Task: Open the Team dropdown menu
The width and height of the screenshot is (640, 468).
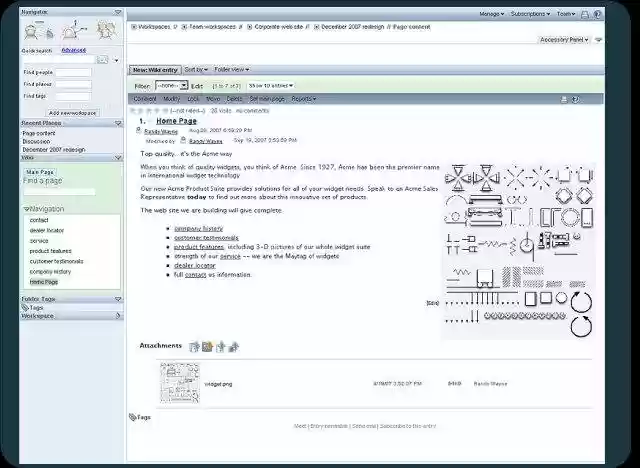Action: click(566, 14)
